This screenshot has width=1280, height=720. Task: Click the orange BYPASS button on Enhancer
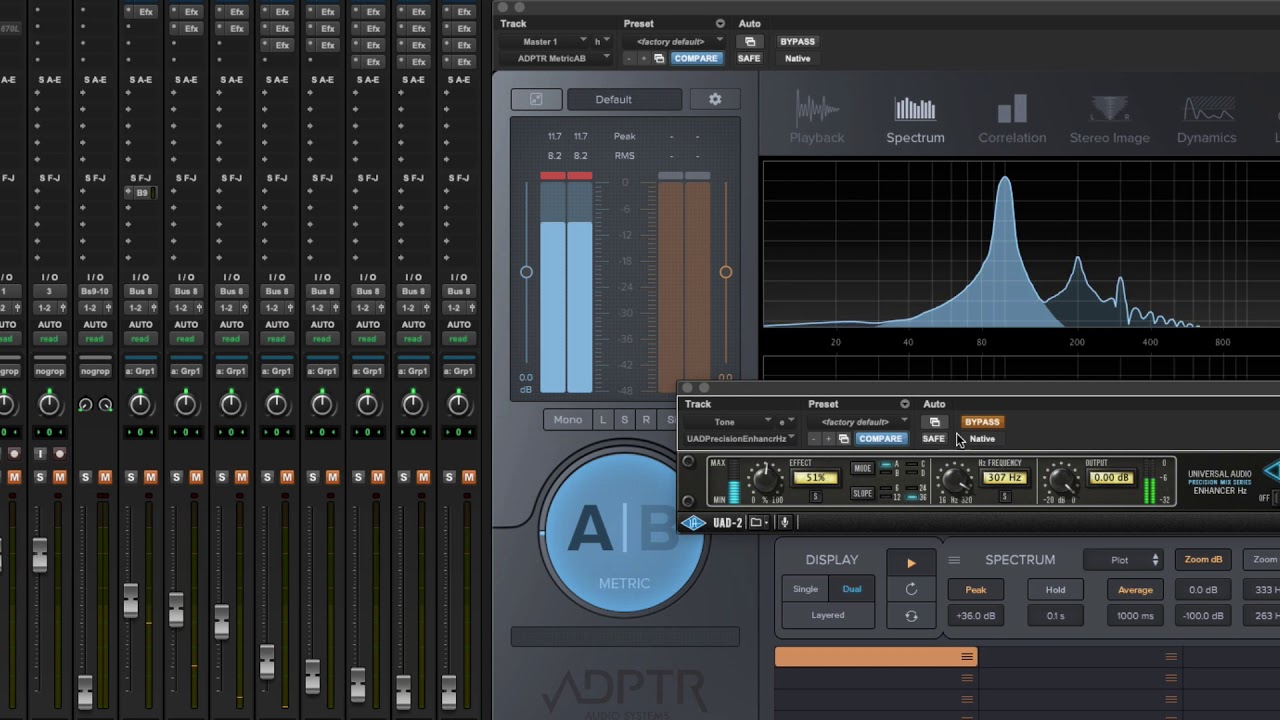[982, 422]
